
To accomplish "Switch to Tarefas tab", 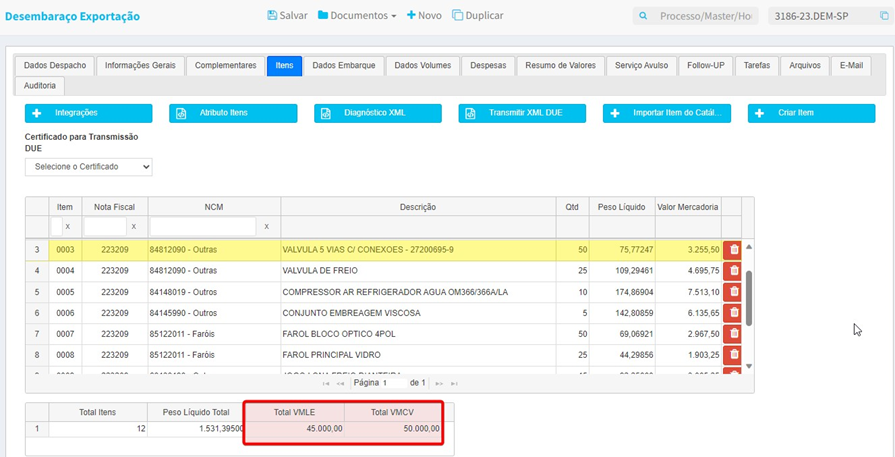I will [x=757, y=66].
